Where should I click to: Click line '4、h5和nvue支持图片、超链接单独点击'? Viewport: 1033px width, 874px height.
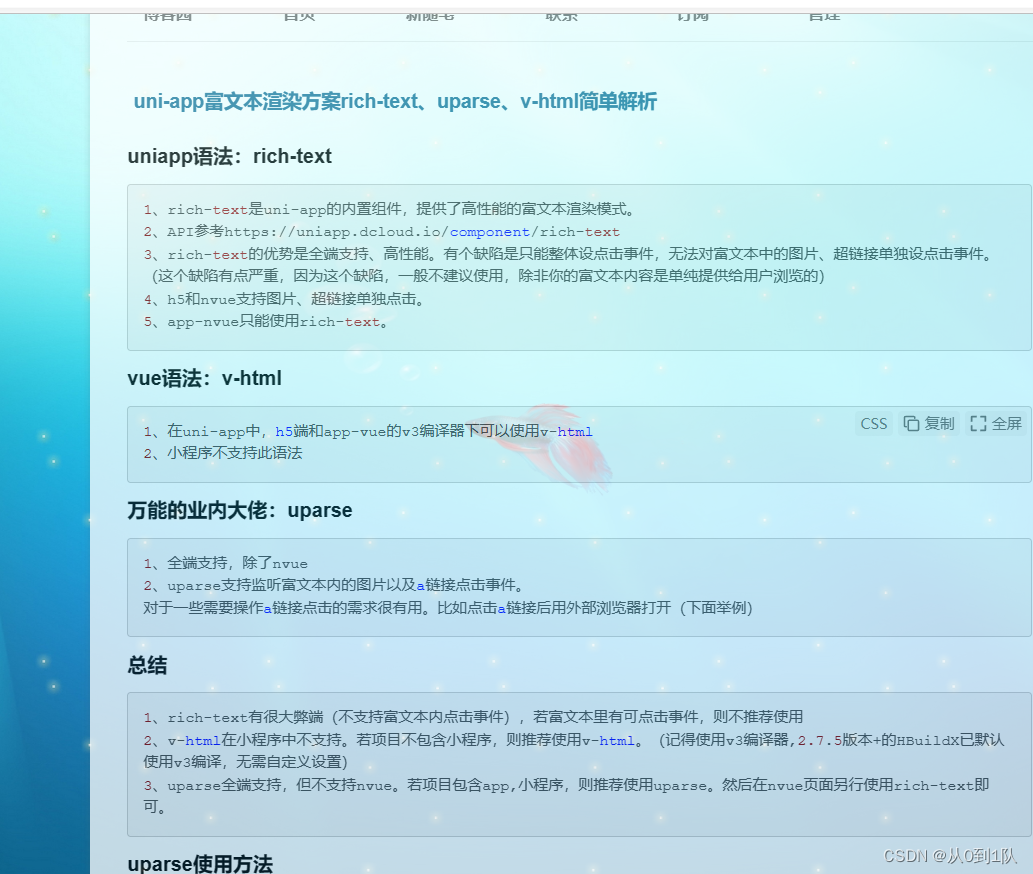coord(286,299)
